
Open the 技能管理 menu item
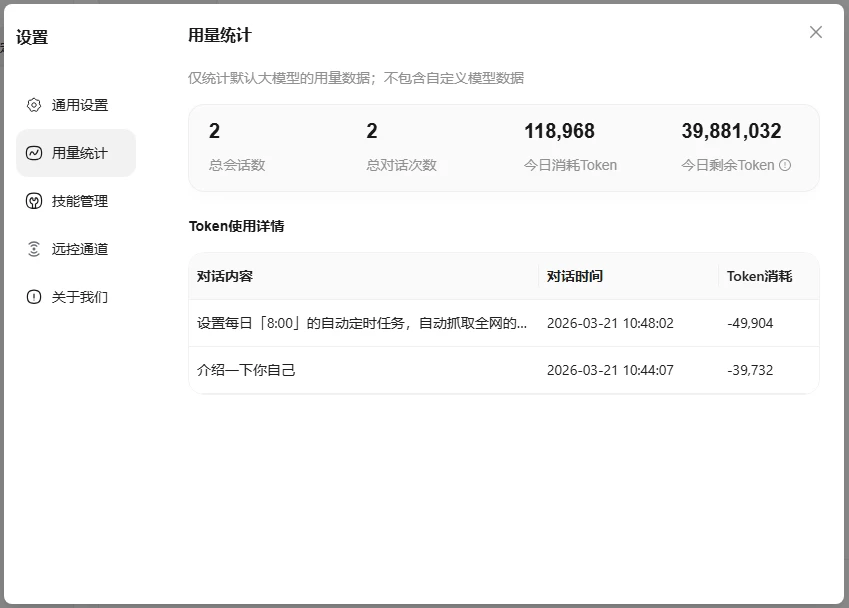pos(75,200)
